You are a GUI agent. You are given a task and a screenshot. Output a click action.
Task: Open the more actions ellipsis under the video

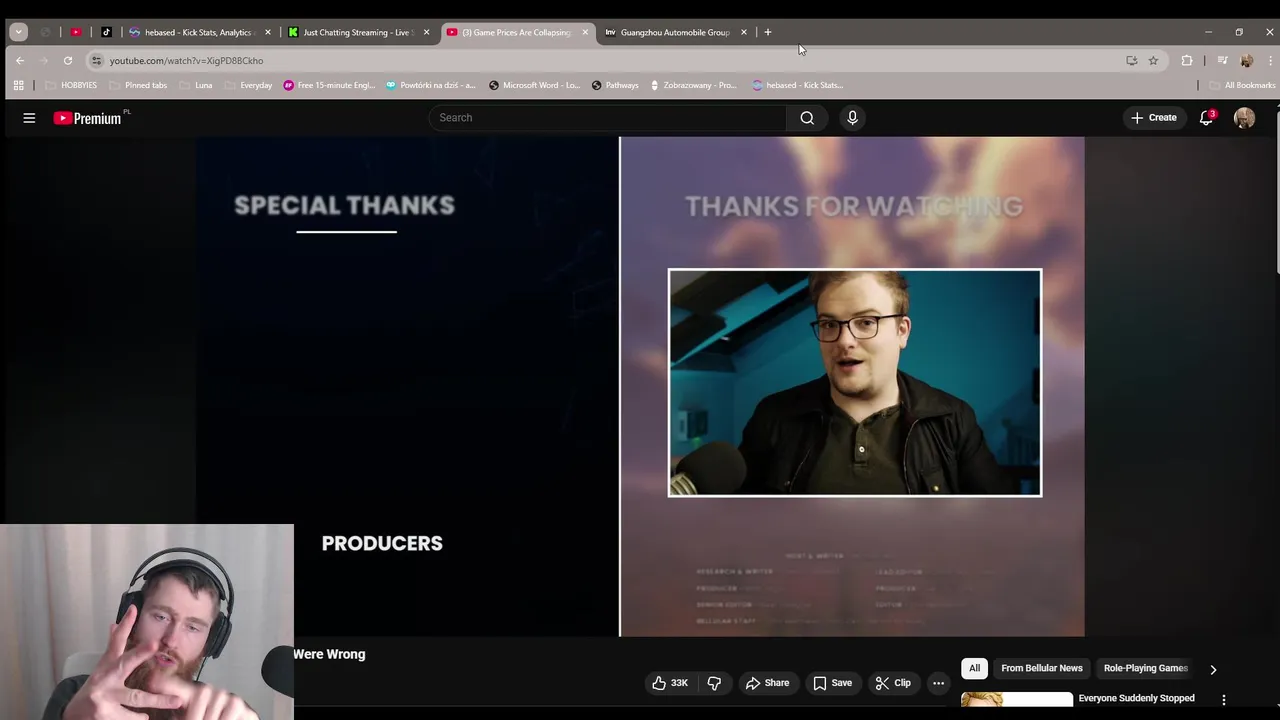(938, 683)
